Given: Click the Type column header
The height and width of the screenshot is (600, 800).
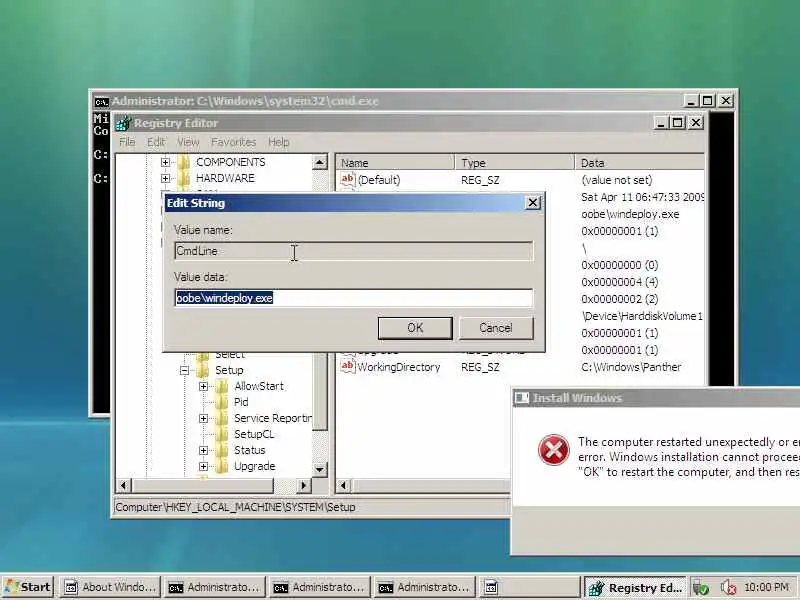Looking at the screenshot, I should [514, 163].
